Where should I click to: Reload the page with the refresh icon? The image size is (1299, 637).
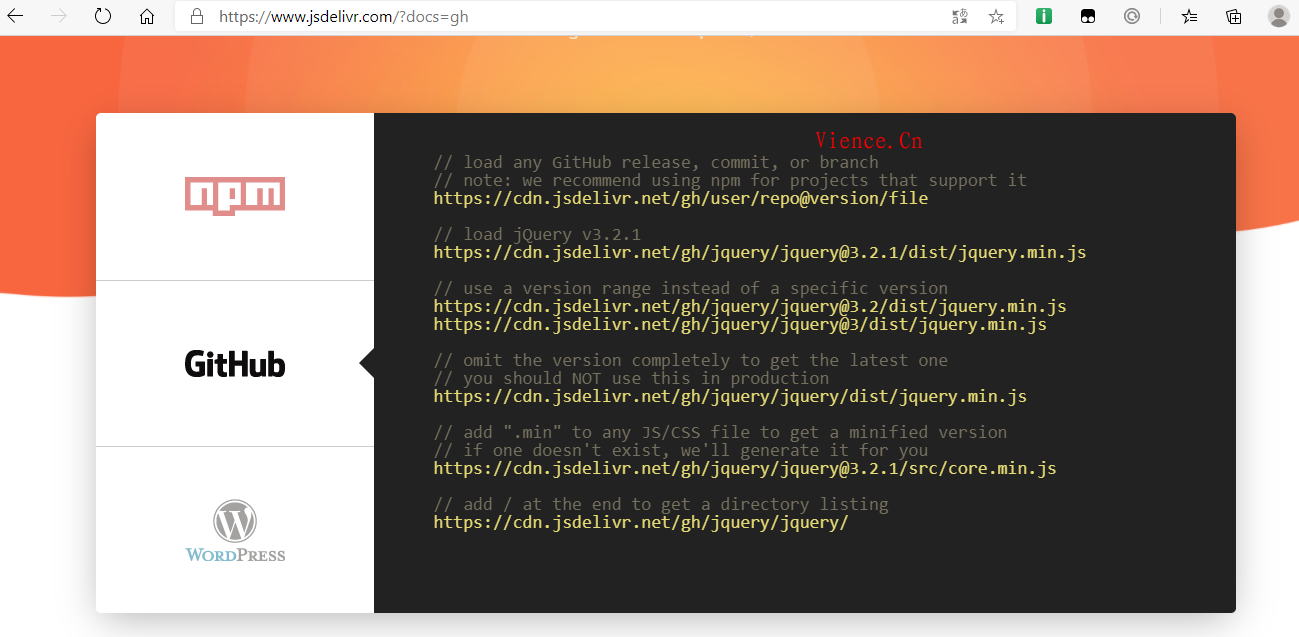click(103, 16)
